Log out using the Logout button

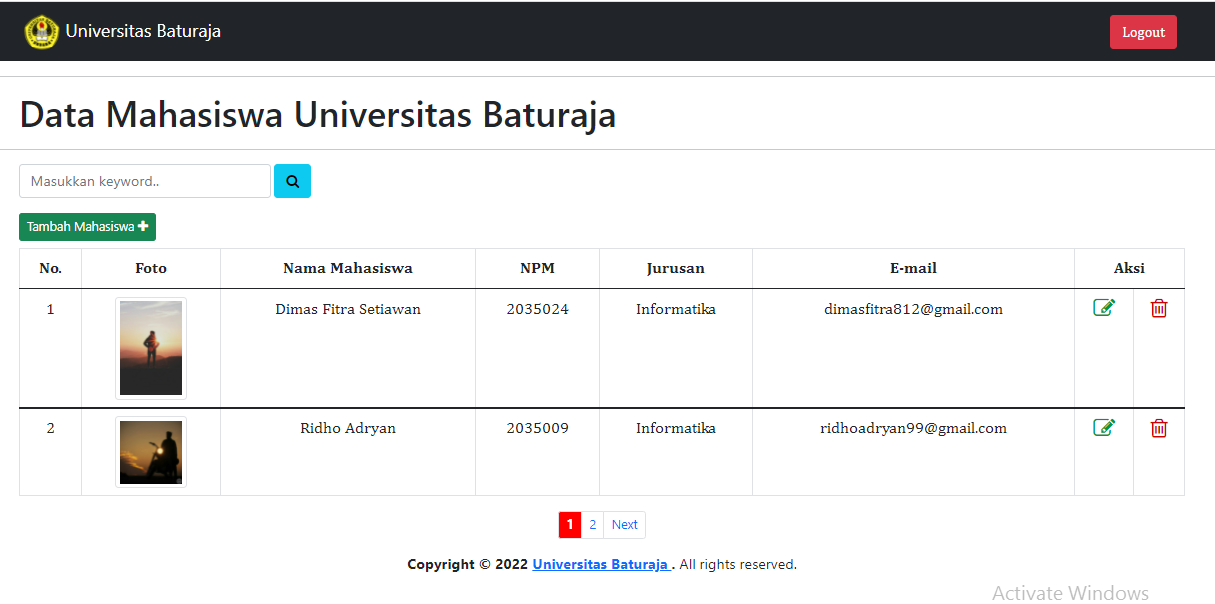1143,32
